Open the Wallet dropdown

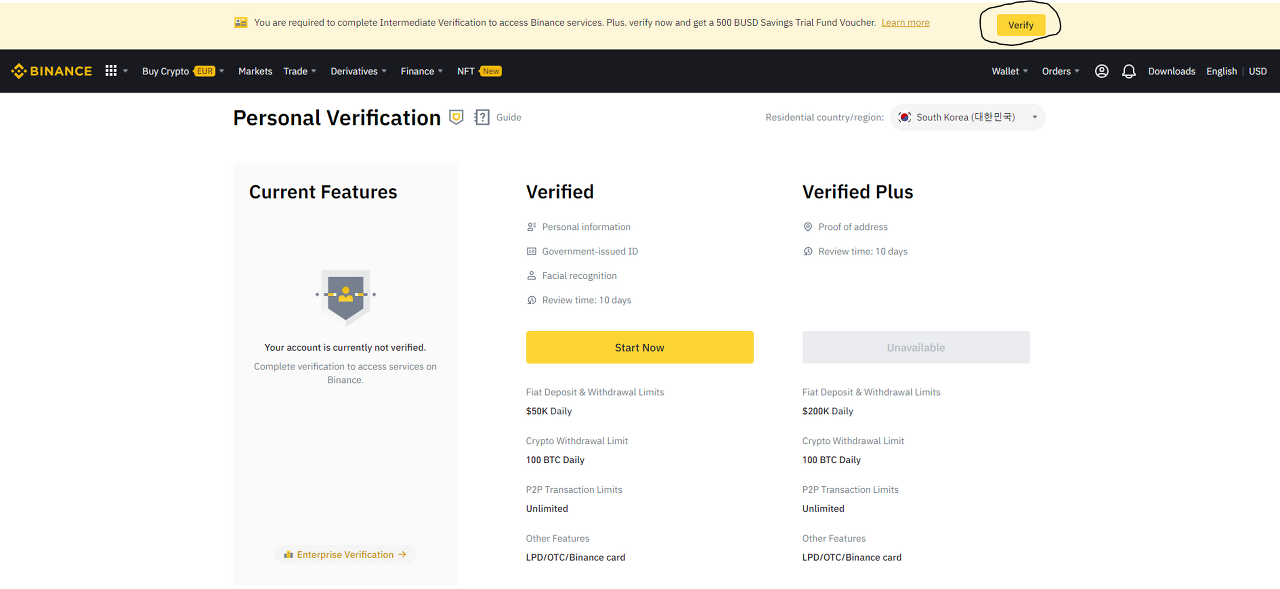[x=1010, y=71]
